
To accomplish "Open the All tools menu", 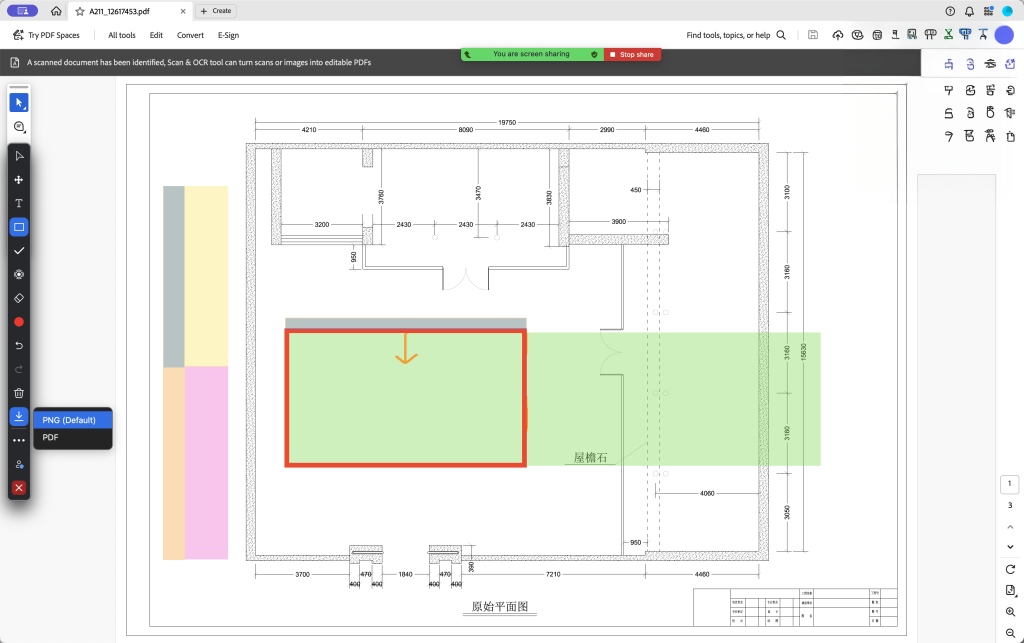I will click(x=121, y=35).
